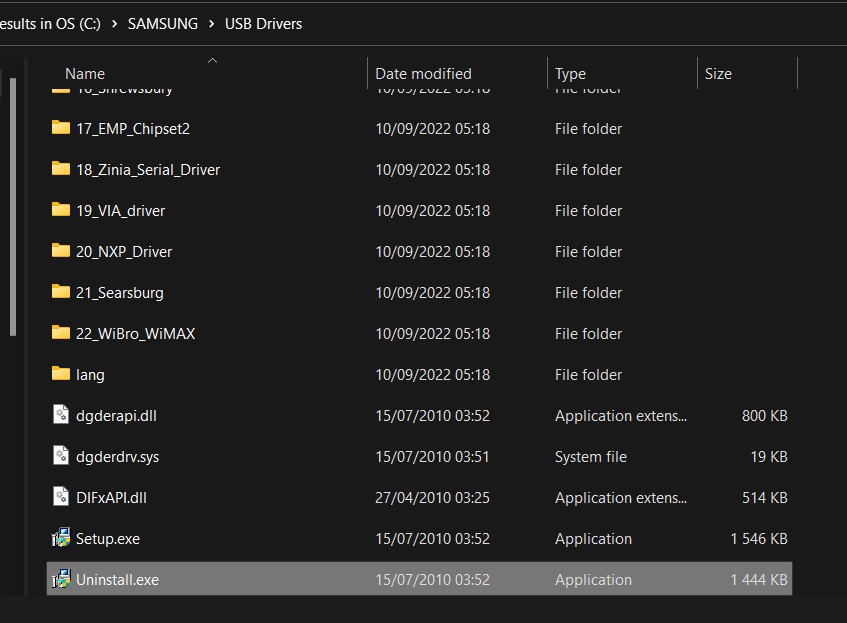Click the 19_VIA_driver folder icon
The height and width of the screenshot is (623, 847).
pos(60,210)
